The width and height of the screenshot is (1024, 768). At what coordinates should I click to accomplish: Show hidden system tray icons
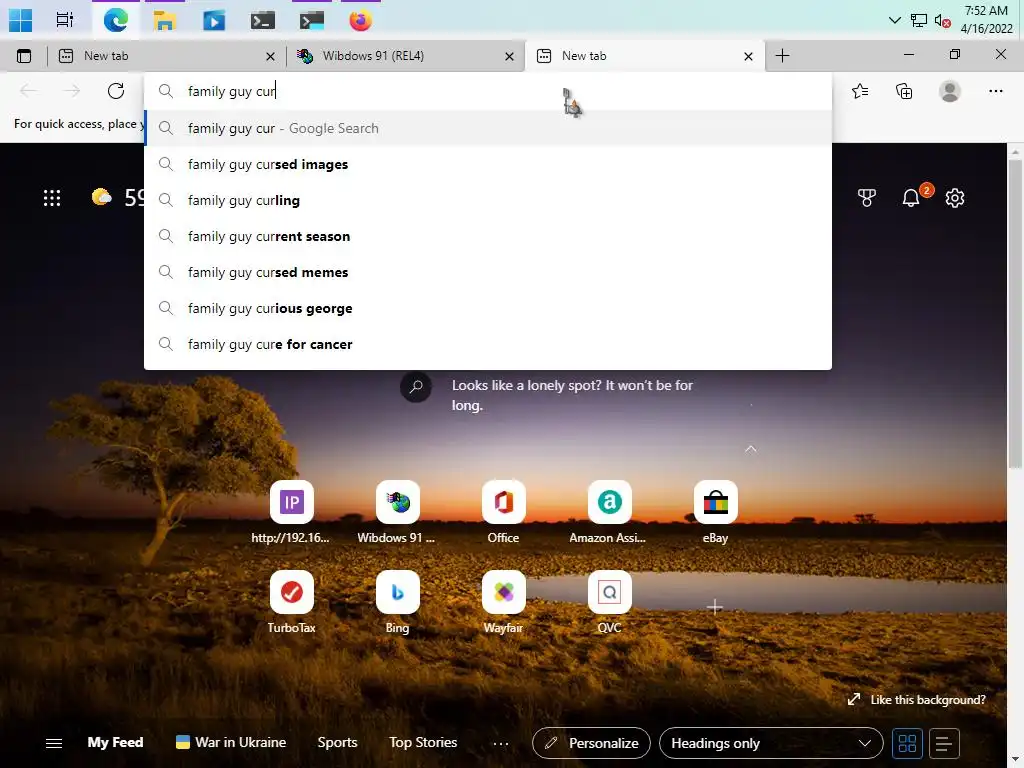pos(895,20)
